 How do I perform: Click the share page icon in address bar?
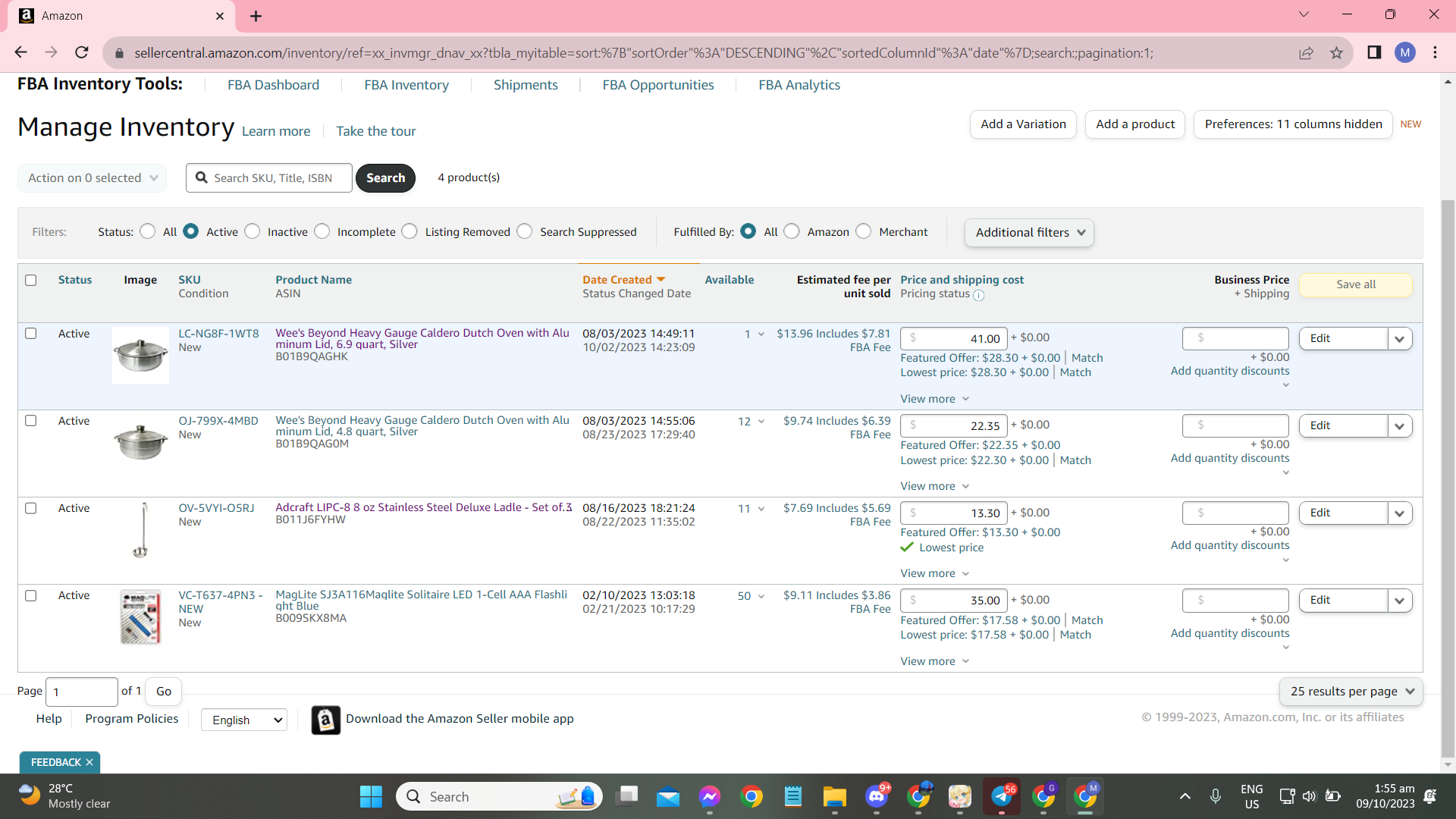(x=1306, y=52)
